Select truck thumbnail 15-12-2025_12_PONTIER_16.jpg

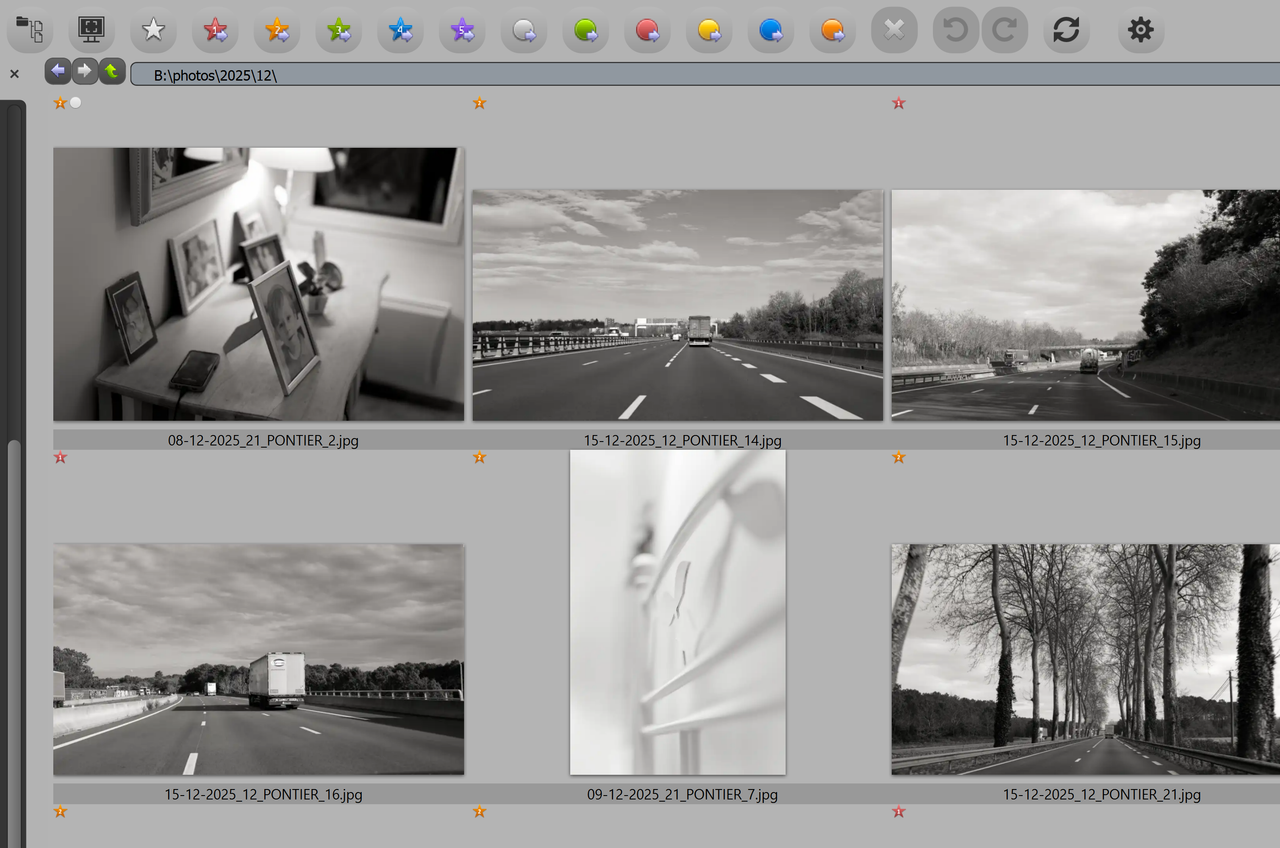point(259,659)
